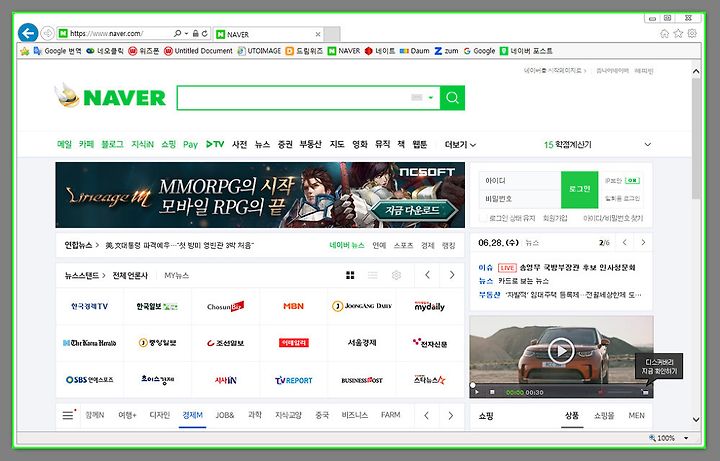Click the 아이디/비밀번호 찾기 link

click(613, 219)
